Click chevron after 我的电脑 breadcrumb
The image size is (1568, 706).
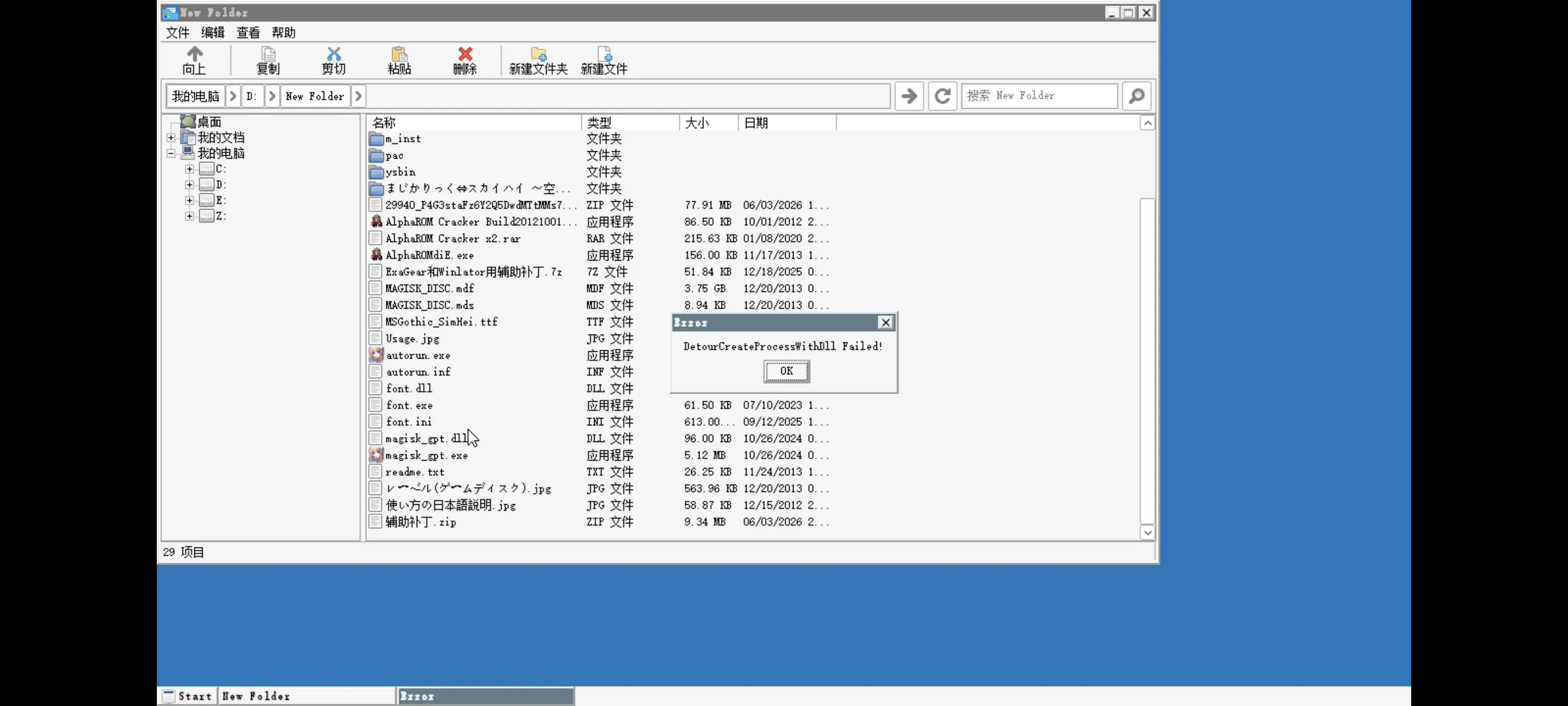pyautogui.click(x=232, y=96)
